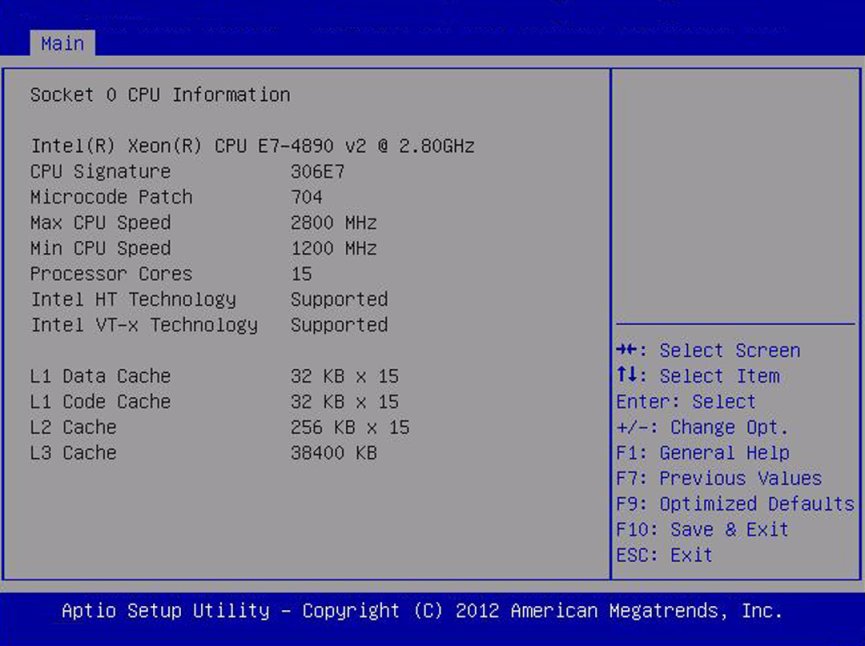This screenshot has height=646, width=865.
Task: Click the ESC: Exit hint
Action: (664, 555)
